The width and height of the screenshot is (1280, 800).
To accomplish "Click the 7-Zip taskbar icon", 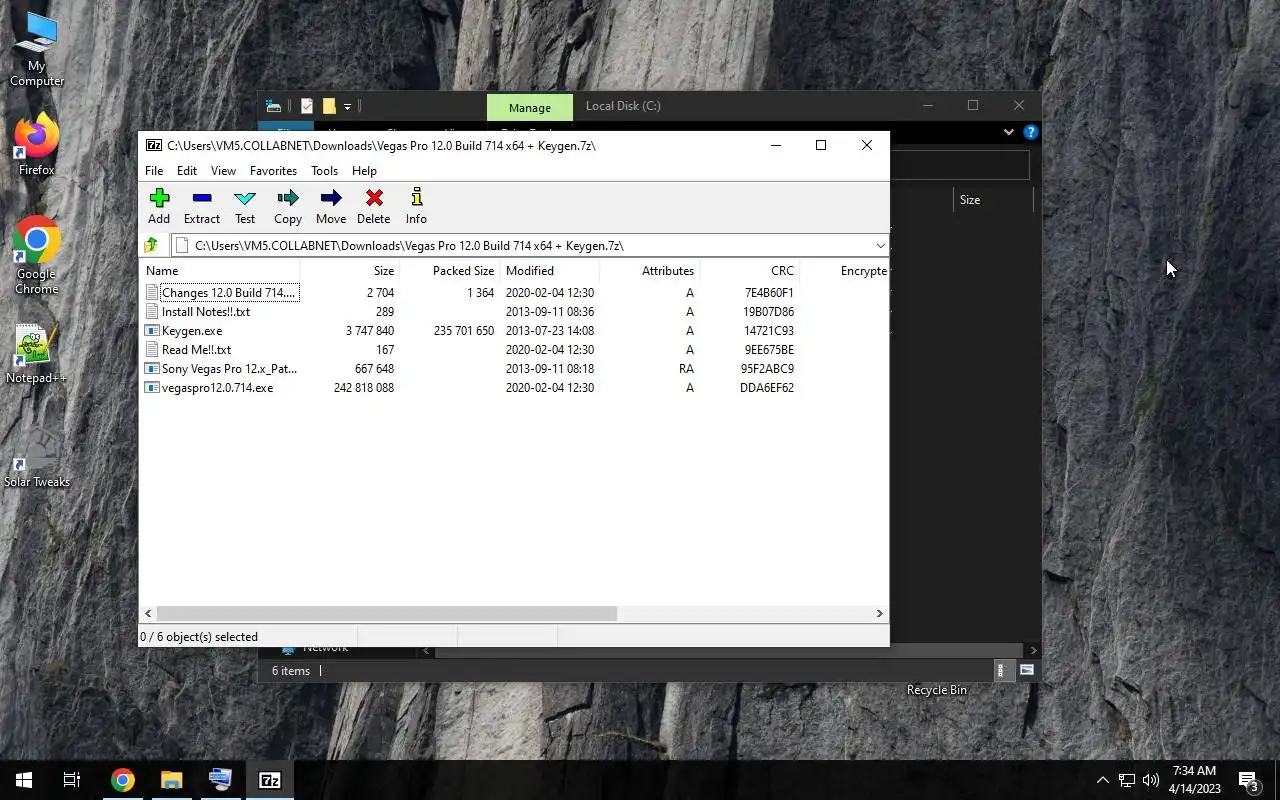I will click(x=270, y=780).
